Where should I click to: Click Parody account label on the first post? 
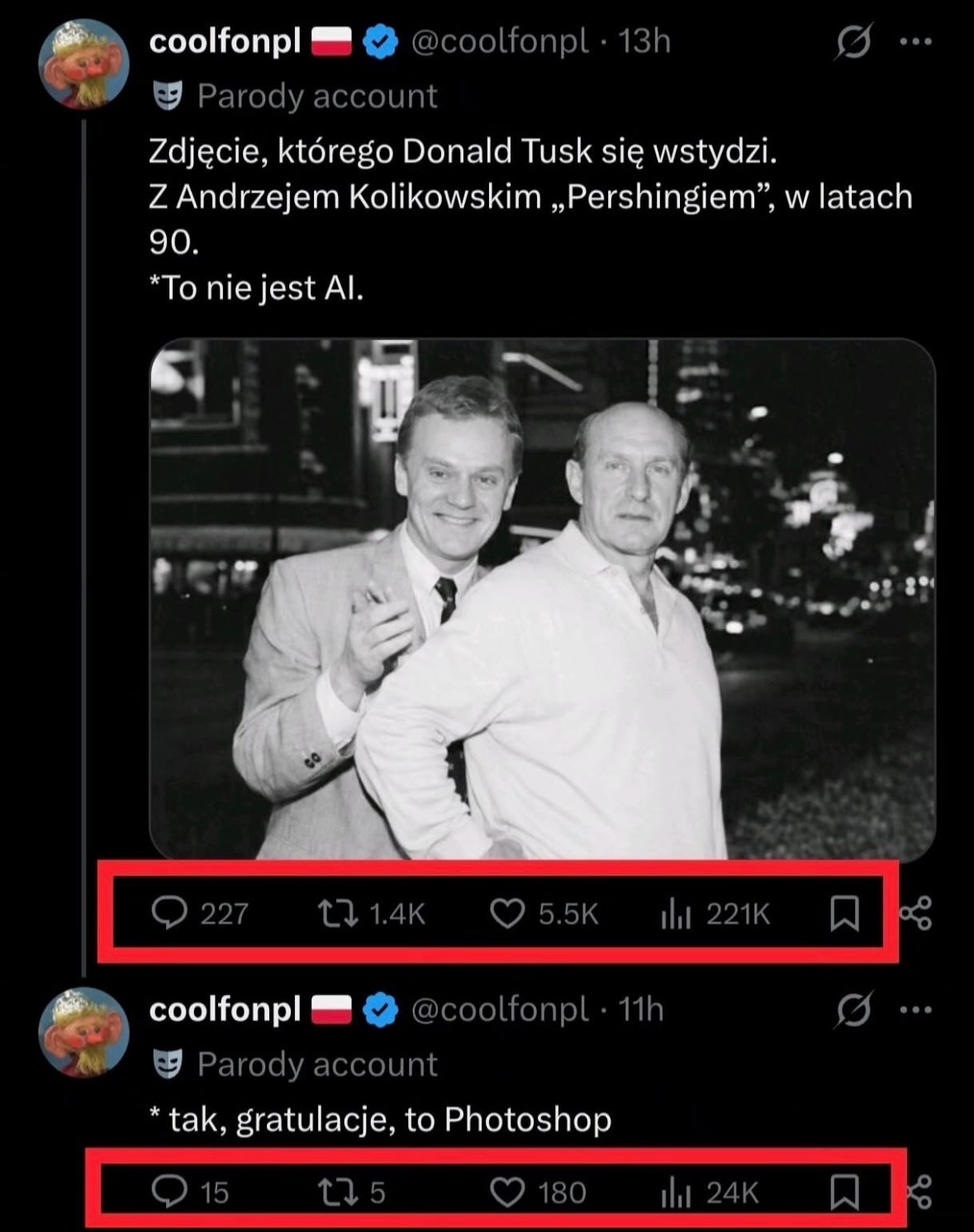pyautogui.click(x=316, y=97)
